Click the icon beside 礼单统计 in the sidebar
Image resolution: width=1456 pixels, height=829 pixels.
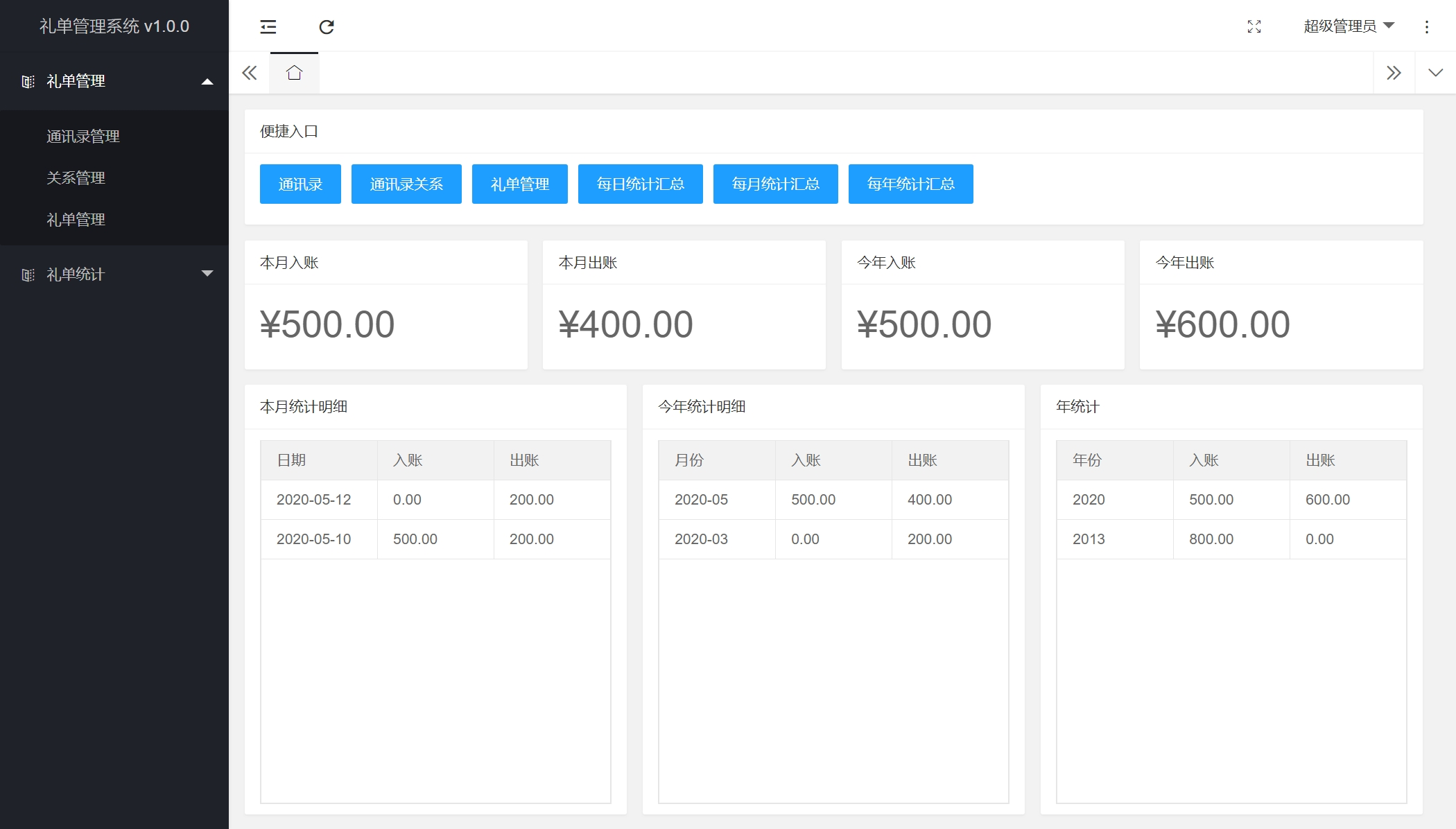pyautogui.click(x=28, y=274)
